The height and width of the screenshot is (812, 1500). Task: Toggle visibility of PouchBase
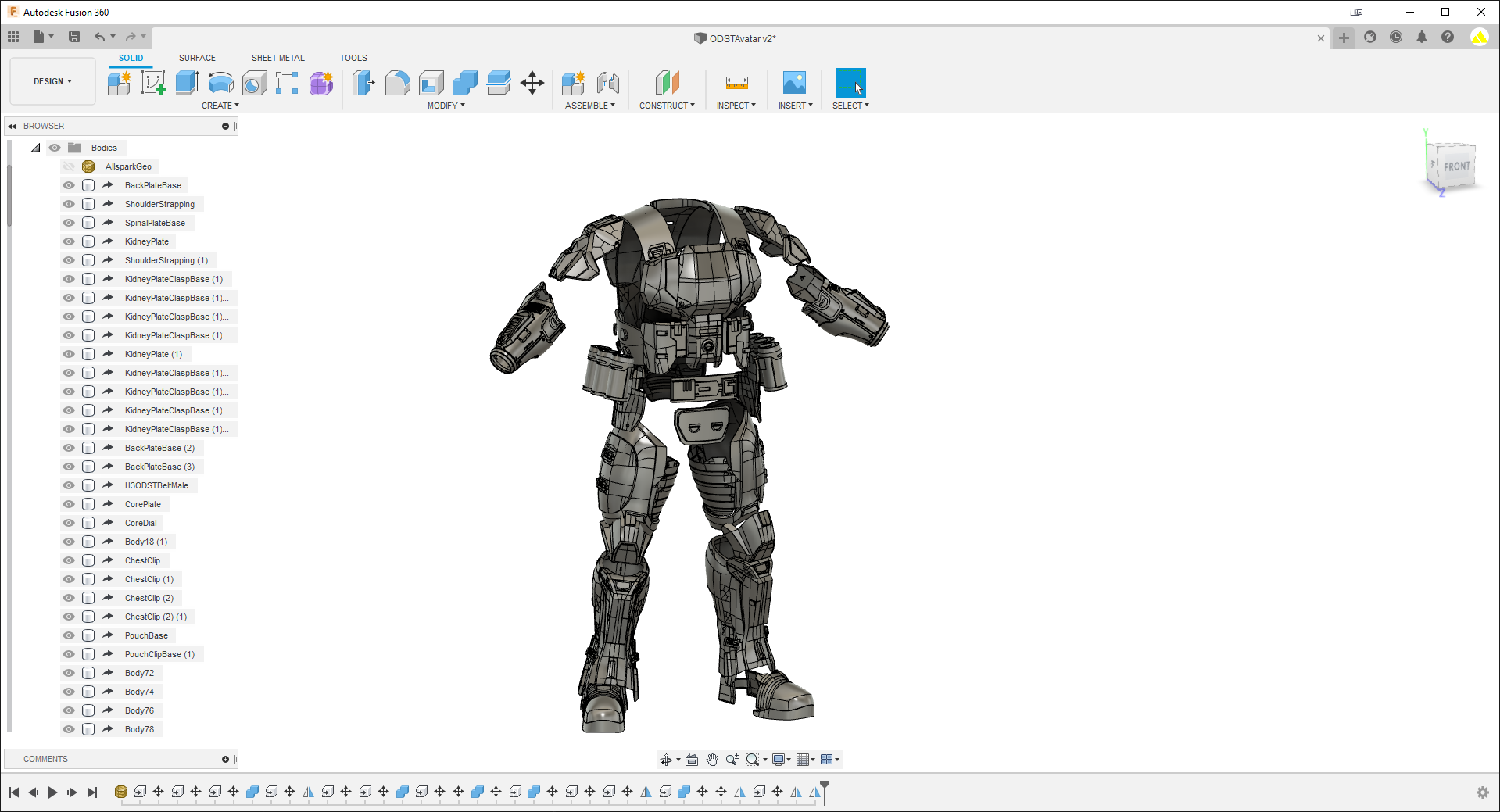pos(69,635)
